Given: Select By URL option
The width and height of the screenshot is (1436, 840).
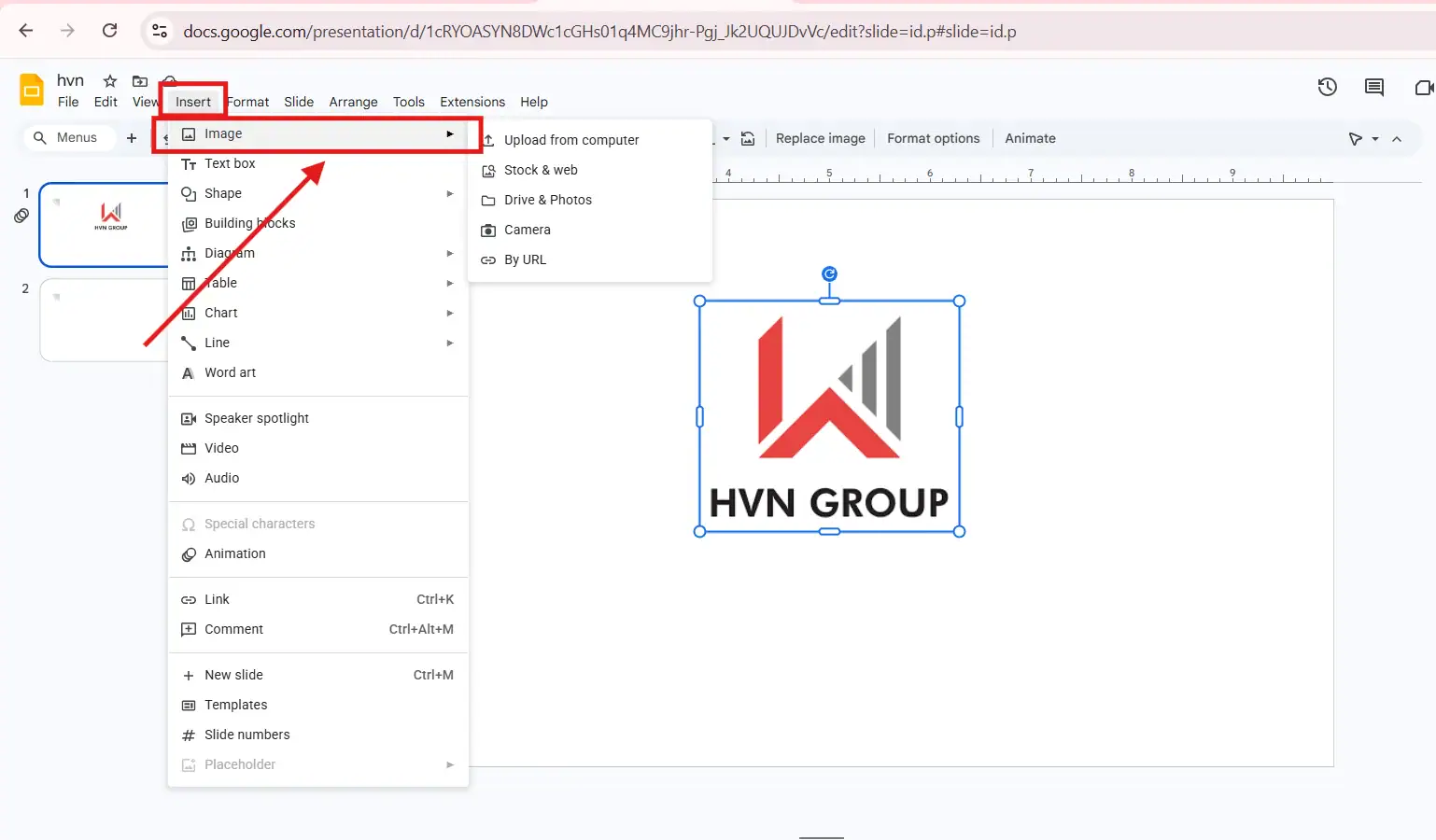Looking at the screenshot, I should (590, 259).
